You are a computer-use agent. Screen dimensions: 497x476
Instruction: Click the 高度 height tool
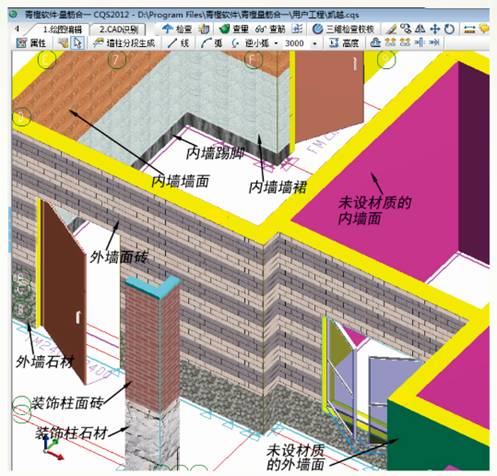[344, 43]
